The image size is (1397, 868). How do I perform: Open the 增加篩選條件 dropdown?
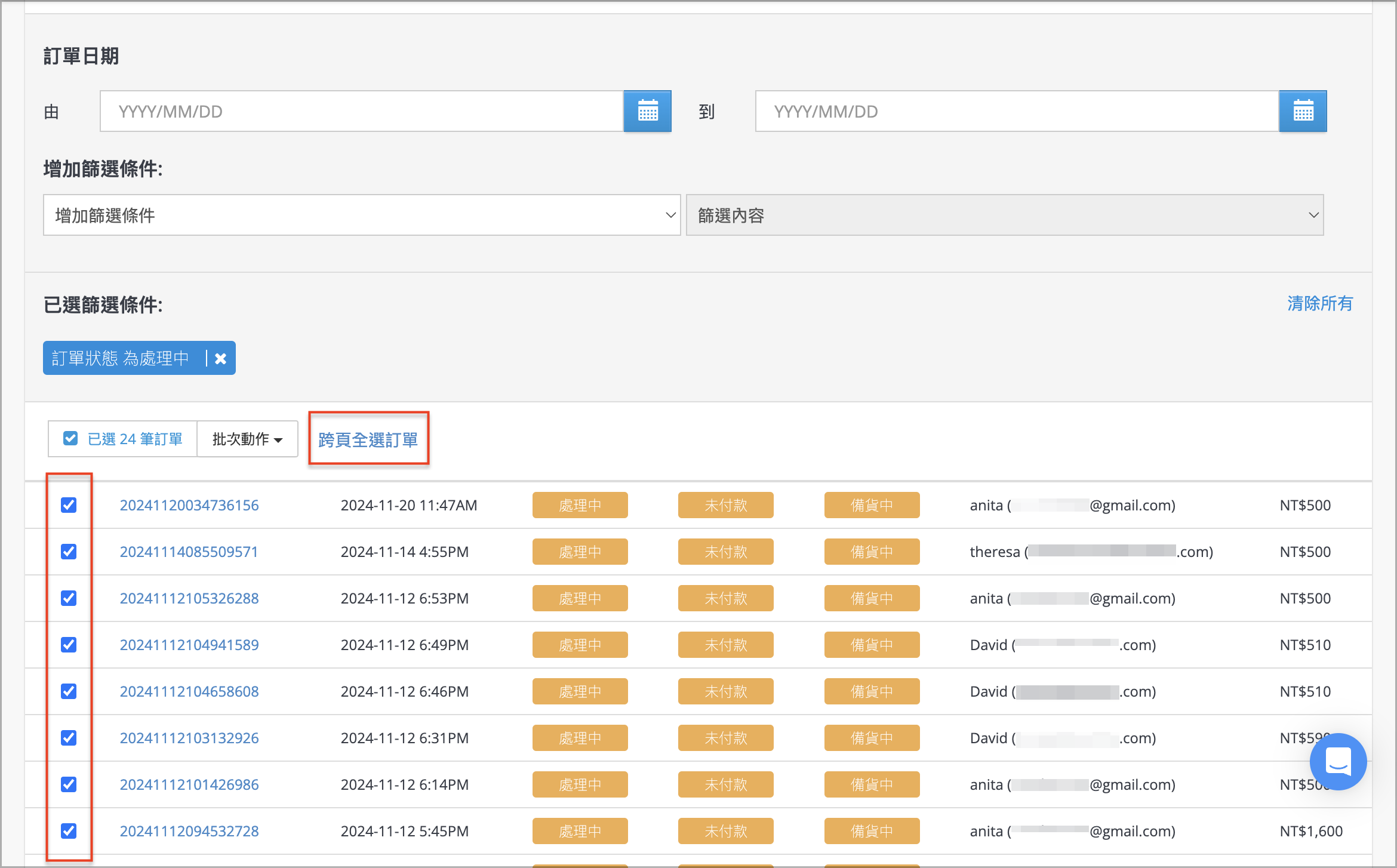point(362,215)
